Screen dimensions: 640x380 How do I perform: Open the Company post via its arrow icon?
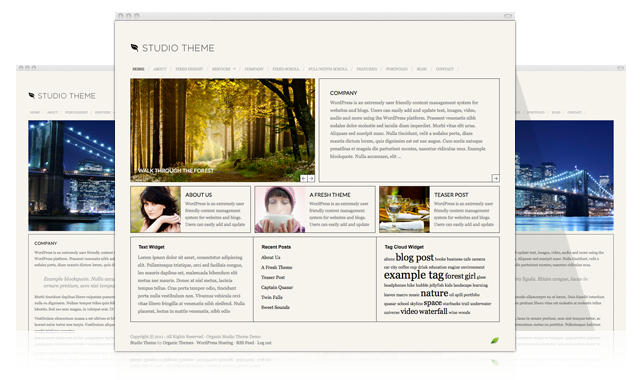coord(496,178)
